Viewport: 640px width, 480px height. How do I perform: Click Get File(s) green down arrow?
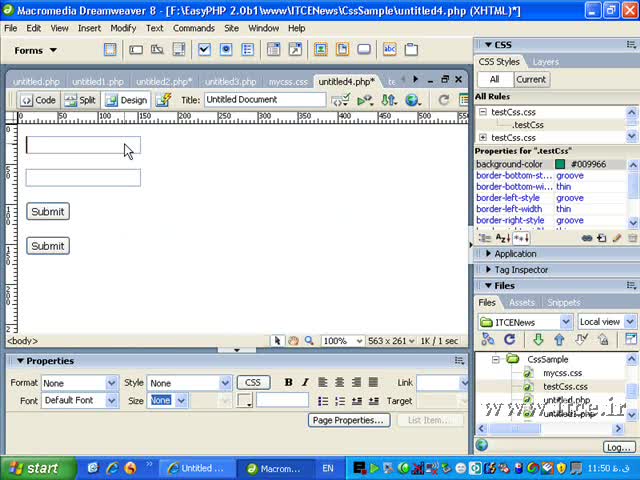click(538, 339)
